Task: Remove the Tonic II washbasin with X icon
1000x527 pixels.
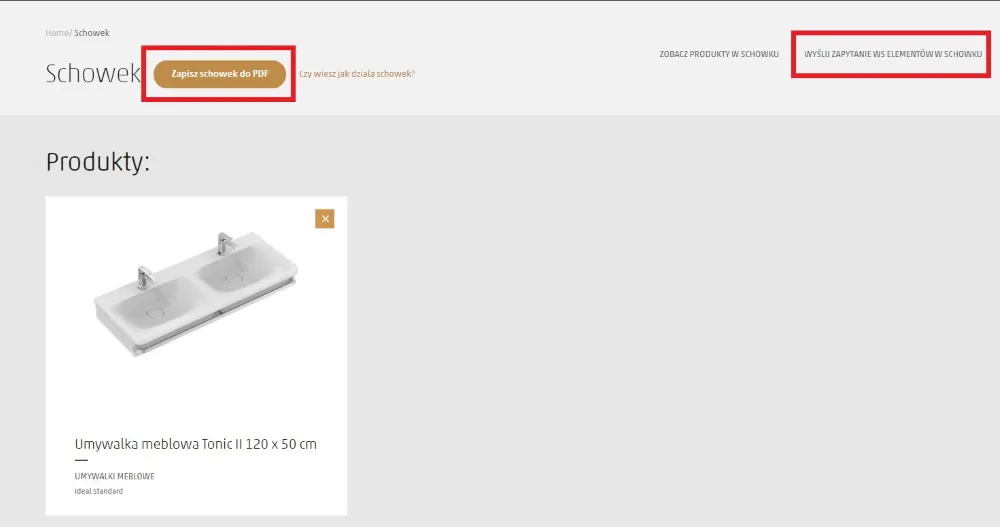Action: tap(325, 219)
